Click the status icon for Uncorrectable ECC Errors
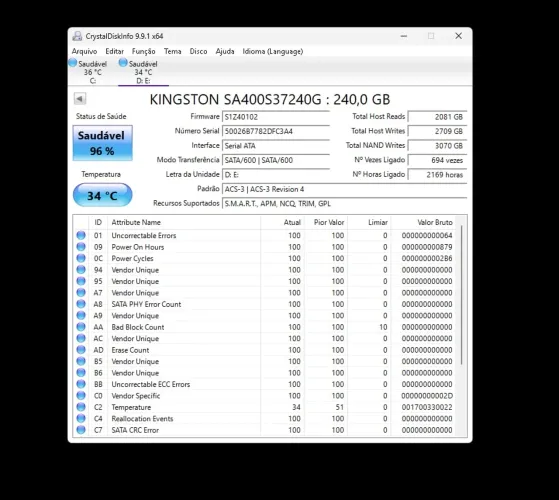This screenshot has height=500, width=559. [x=81, y=384]
